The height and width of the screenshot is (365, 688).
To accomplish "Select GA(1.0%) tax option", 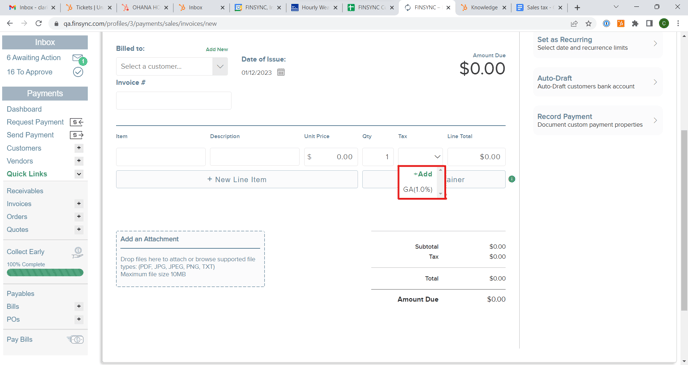I will coord(418,190).
